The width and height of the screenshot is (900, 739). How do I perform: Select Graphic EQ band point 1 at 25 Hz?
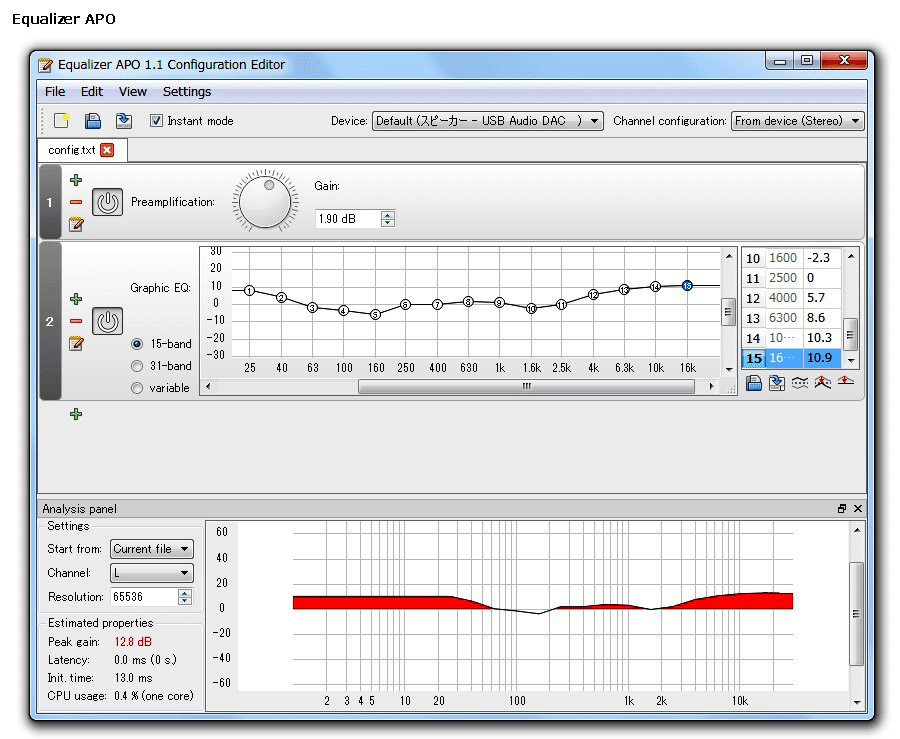click(249, 290)
